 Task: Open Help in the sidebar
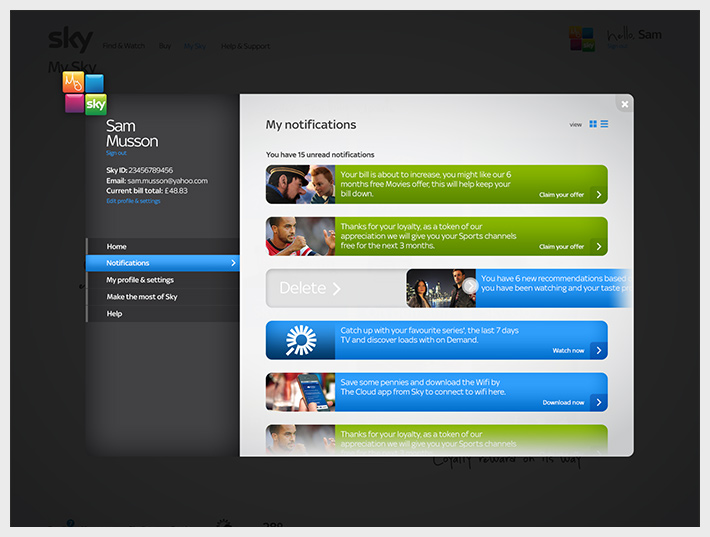[x=163, y=313]
